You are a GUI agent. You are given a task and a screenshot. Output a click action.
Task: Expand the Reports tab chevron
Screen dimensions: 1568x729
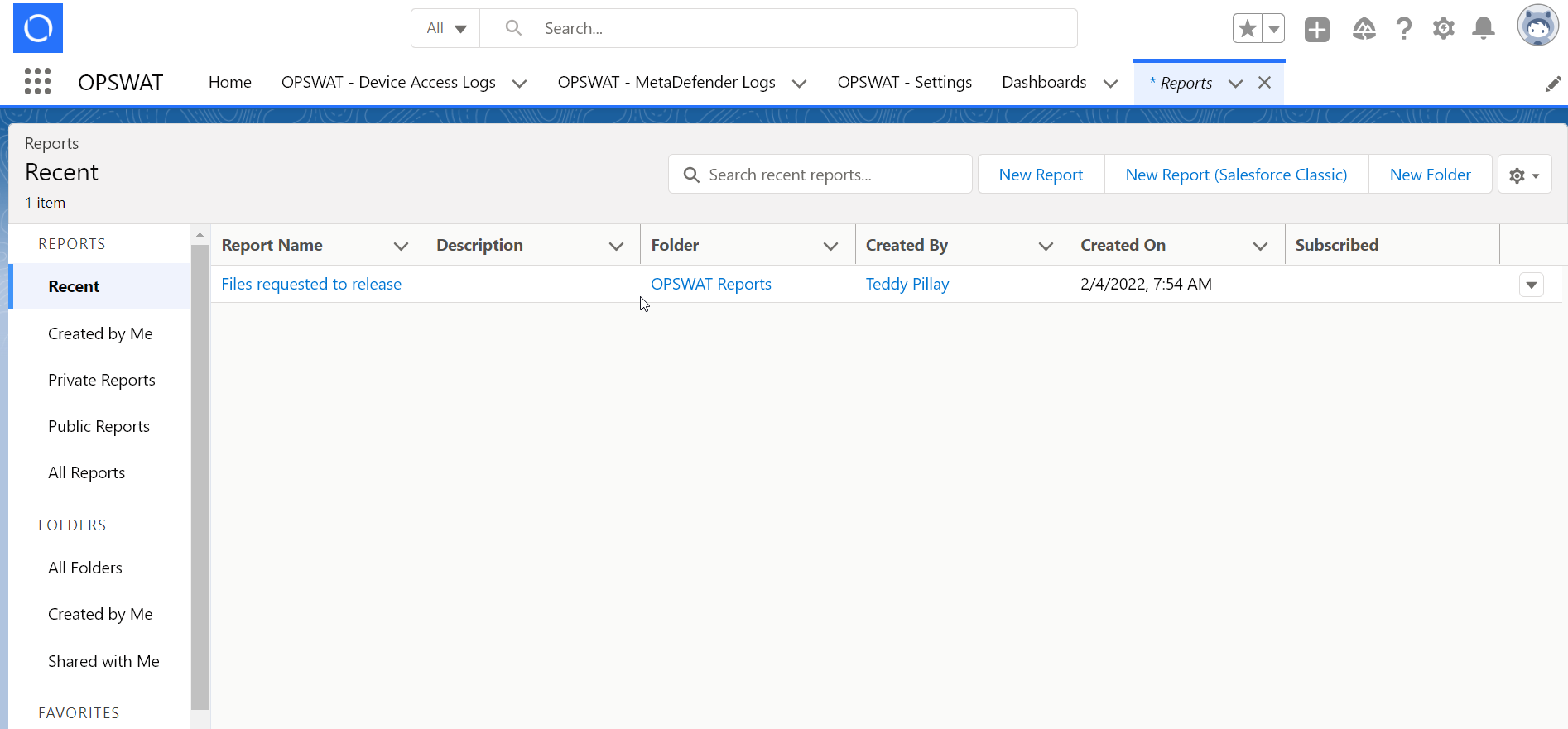coord(1235,83)
